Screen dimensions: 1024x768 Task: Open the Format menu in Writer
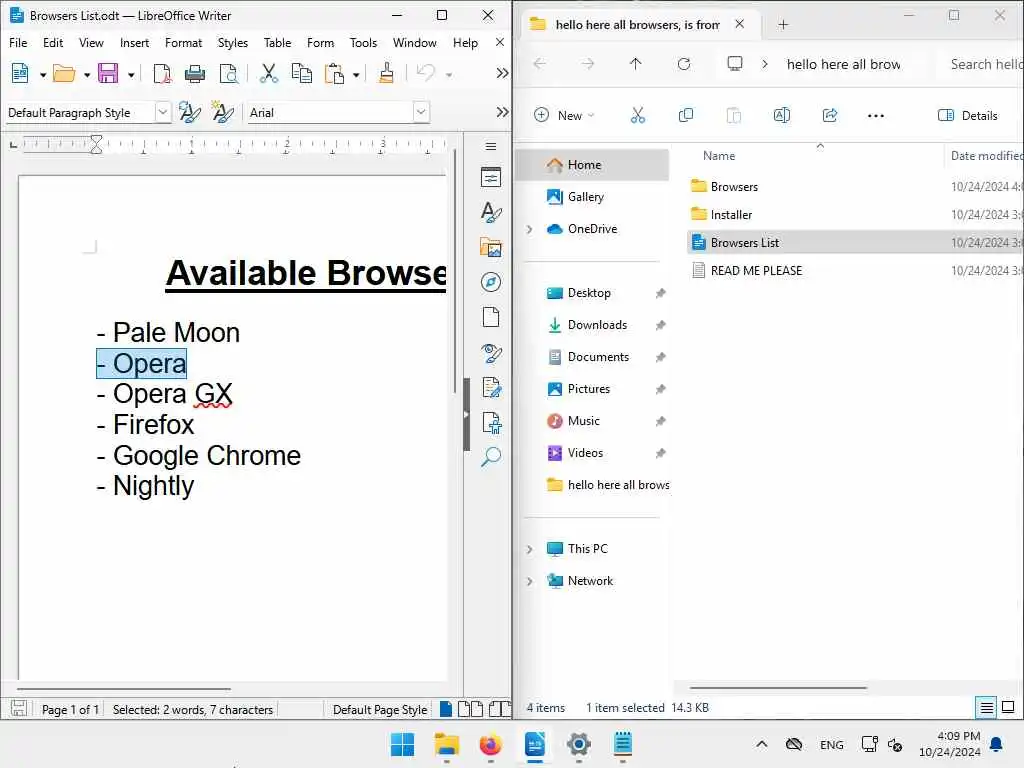pyautogui.click(x=183, y=42)
